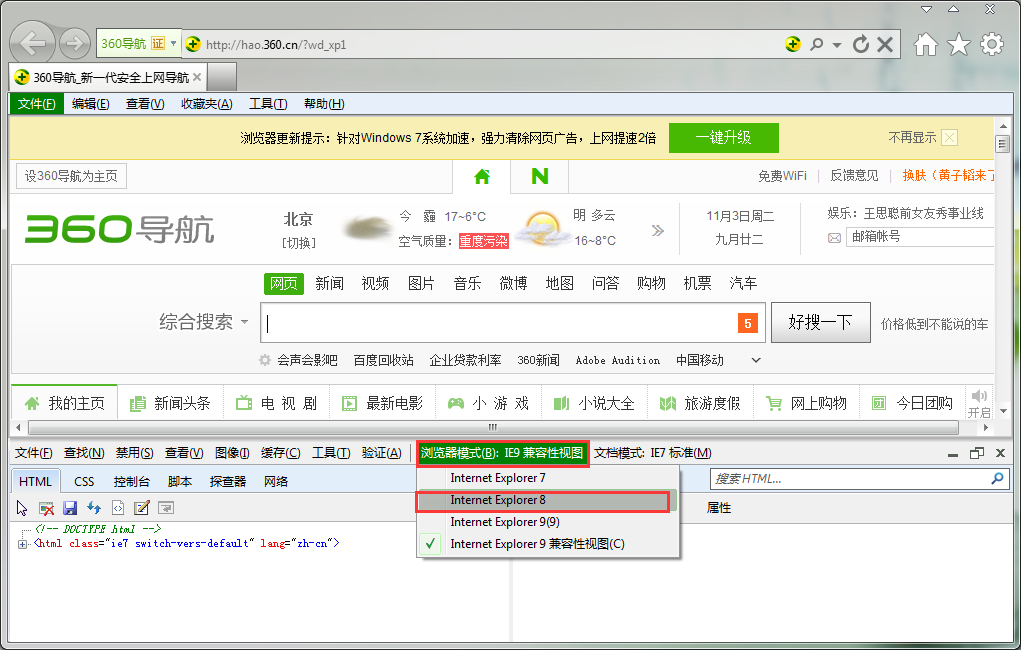This screenshot has width=1021, height=650.
Task: Stop loading with the address bar X icon
Action: [884, 44]
